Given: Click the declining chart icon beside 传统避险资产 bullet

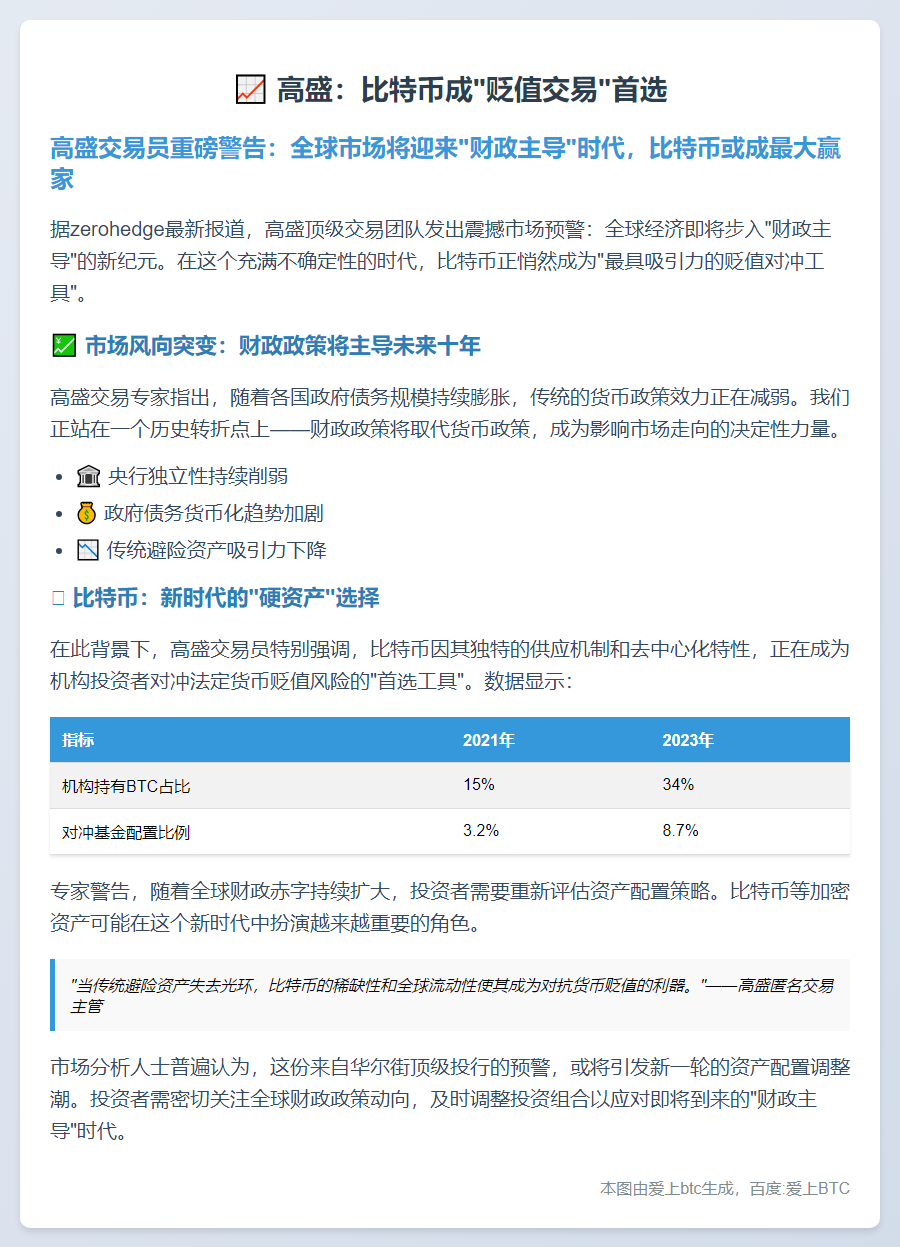Looking at the screenshot, I should (x=89, y=549).
